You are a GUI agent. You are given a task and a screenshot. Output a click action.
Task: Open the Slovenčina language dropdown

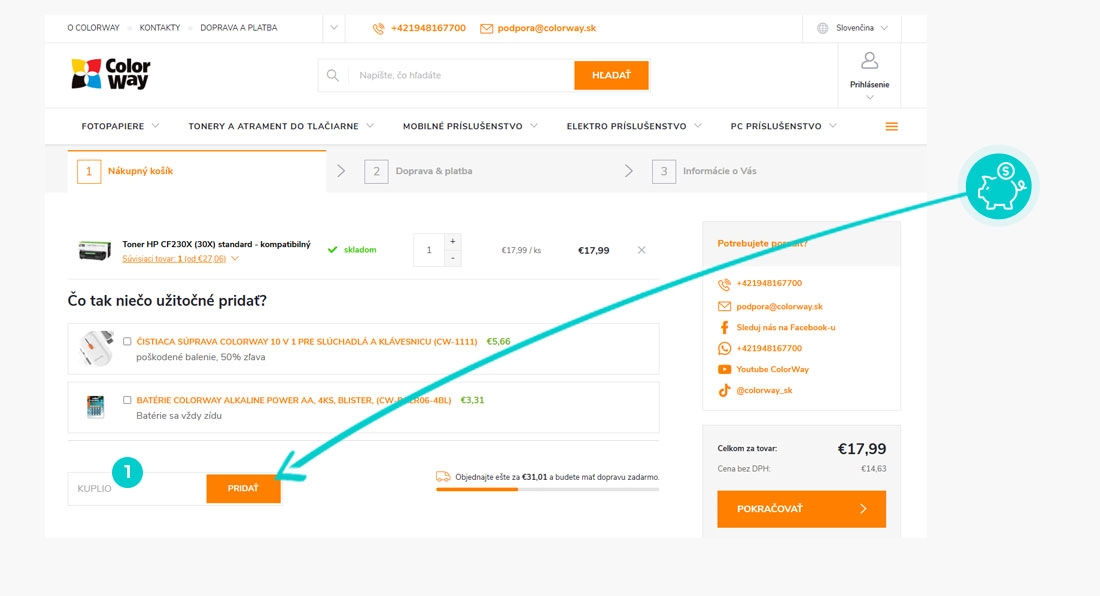coord(852,28)
